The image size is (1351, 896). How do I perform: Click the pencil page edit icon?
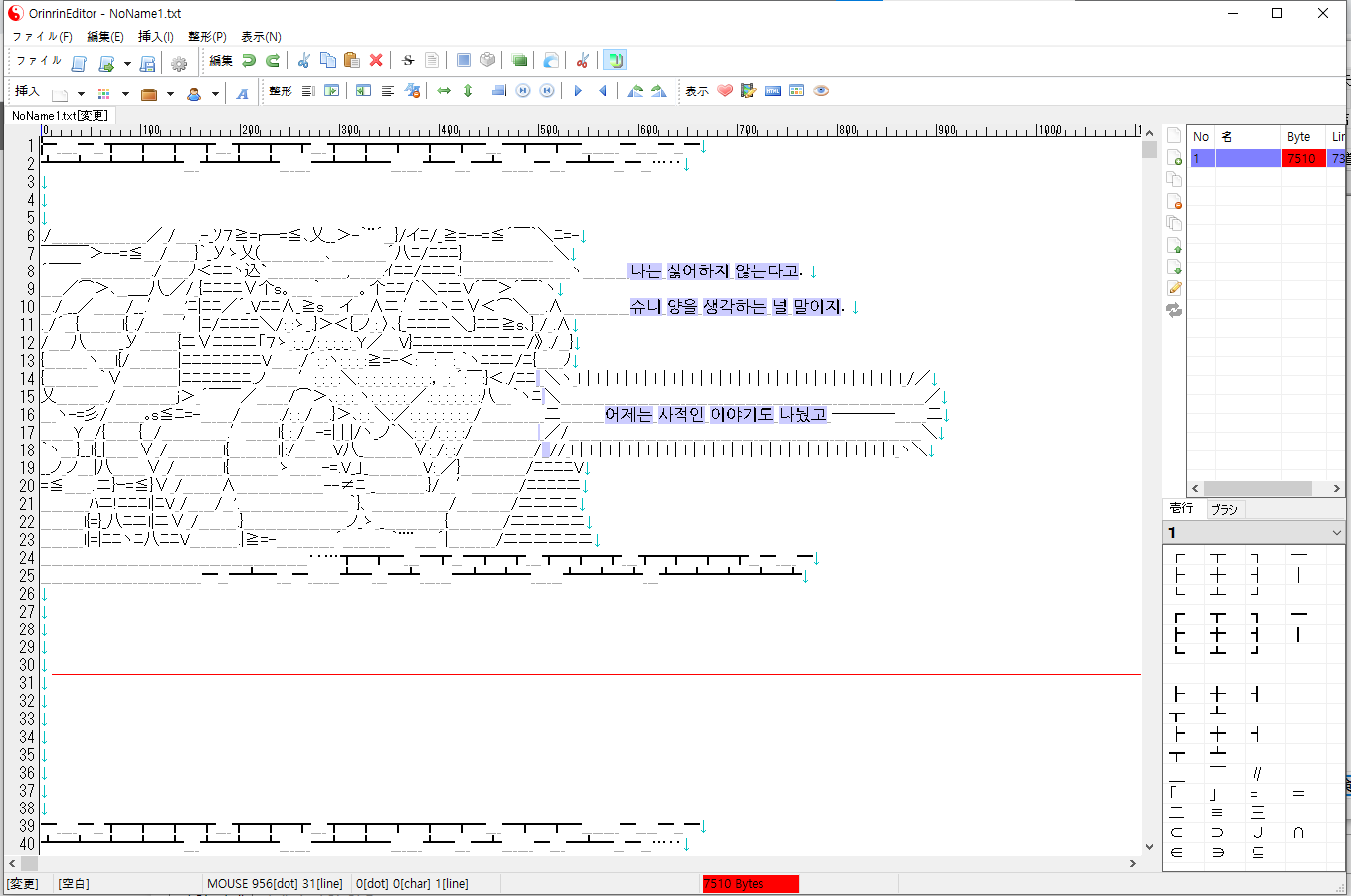tap(1174, 288)
